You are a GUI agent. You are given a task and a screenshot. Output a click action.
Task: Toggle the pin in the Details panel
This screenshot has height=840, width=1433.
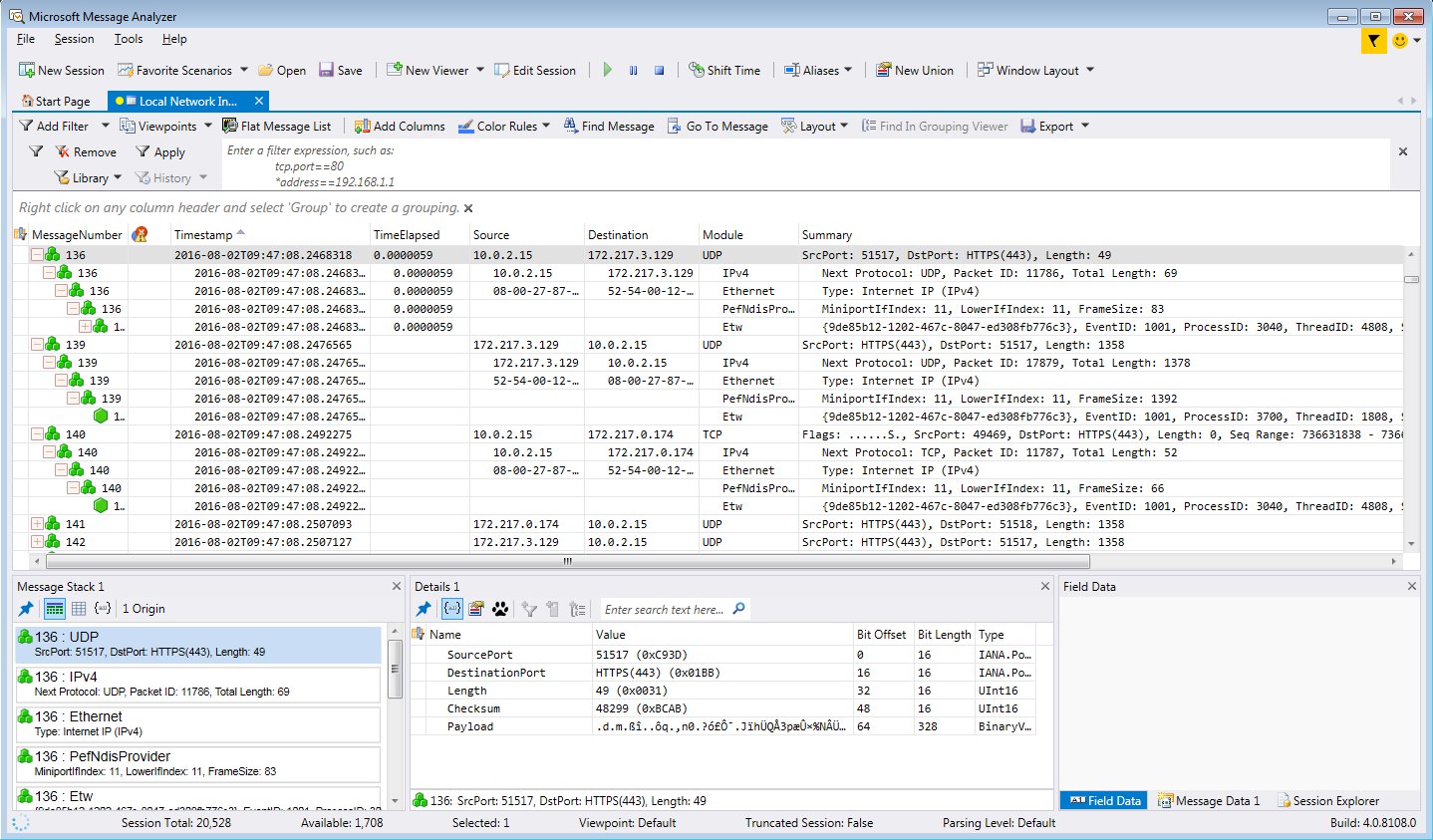point(424,609)
